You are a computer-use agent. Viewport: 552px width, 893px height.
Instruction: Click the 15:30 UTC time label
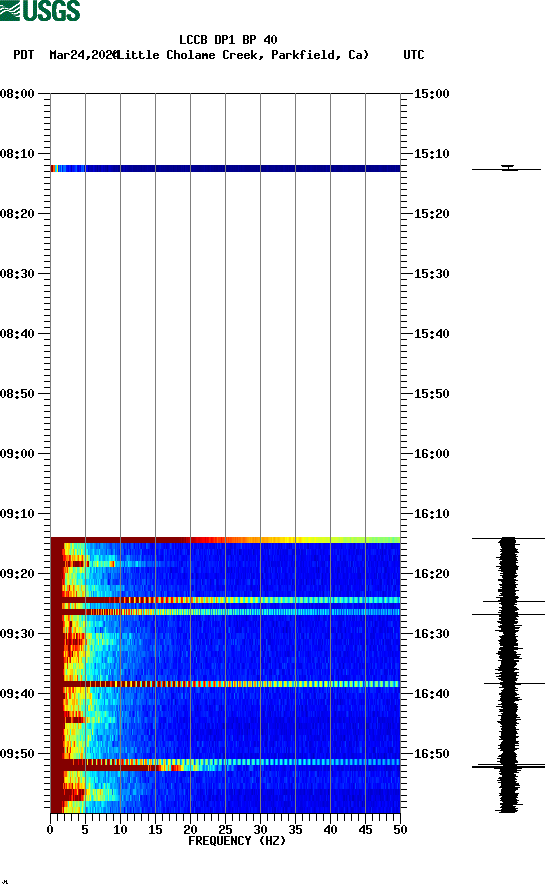431,273
